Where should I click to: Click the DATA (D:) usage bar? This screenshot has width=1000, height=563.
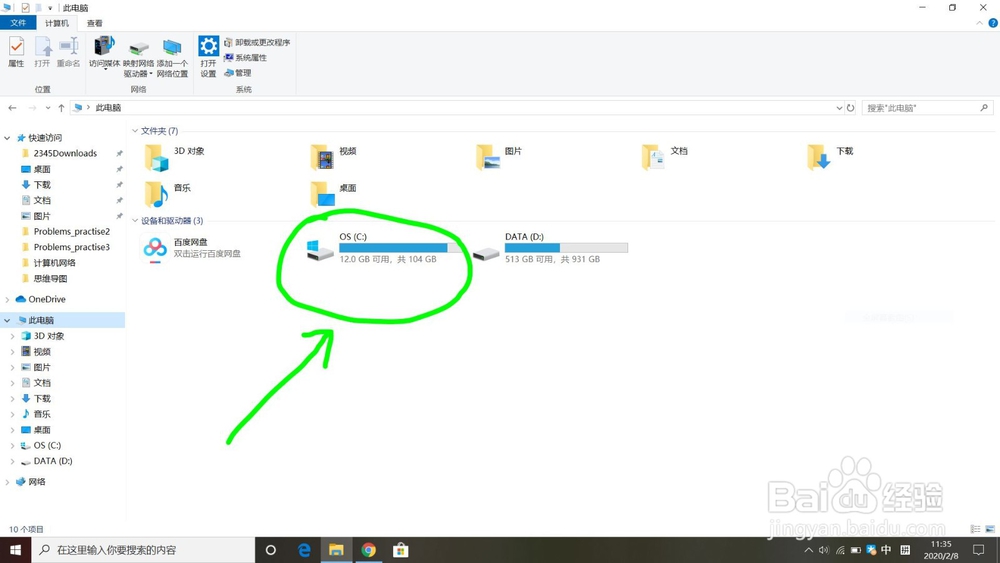566,247
